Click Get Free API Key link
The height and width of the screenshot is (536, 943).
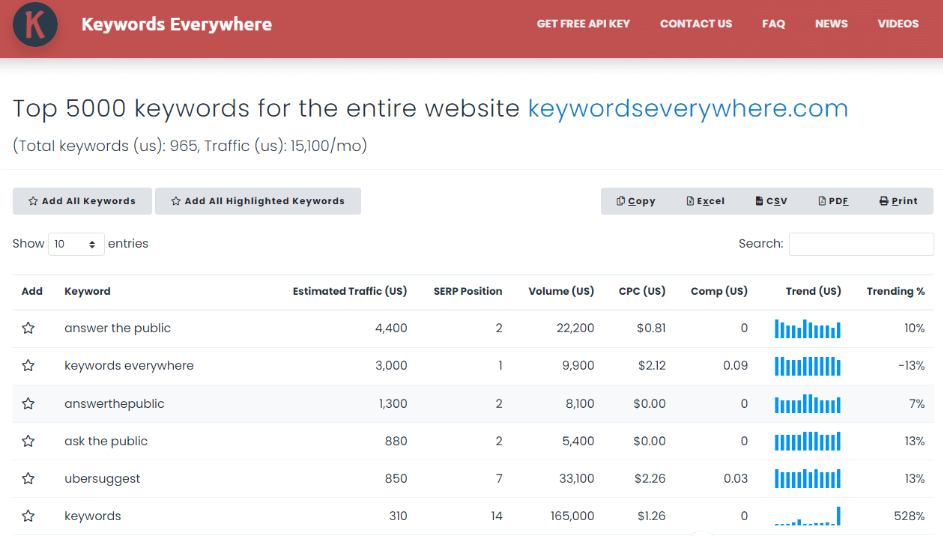pyautogui.click(x=583, y=24)
